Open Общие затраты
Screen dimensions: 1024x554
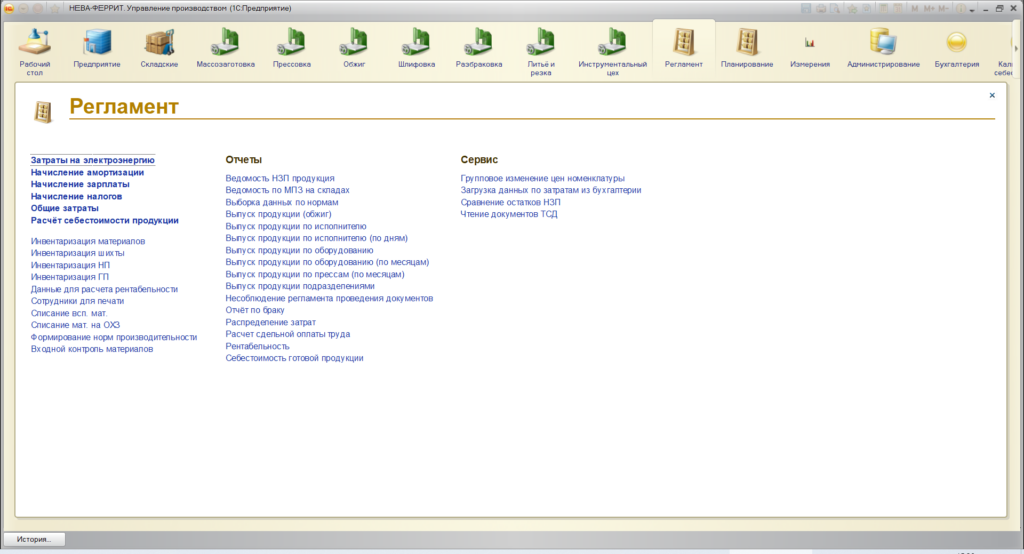tap(65, 208)
